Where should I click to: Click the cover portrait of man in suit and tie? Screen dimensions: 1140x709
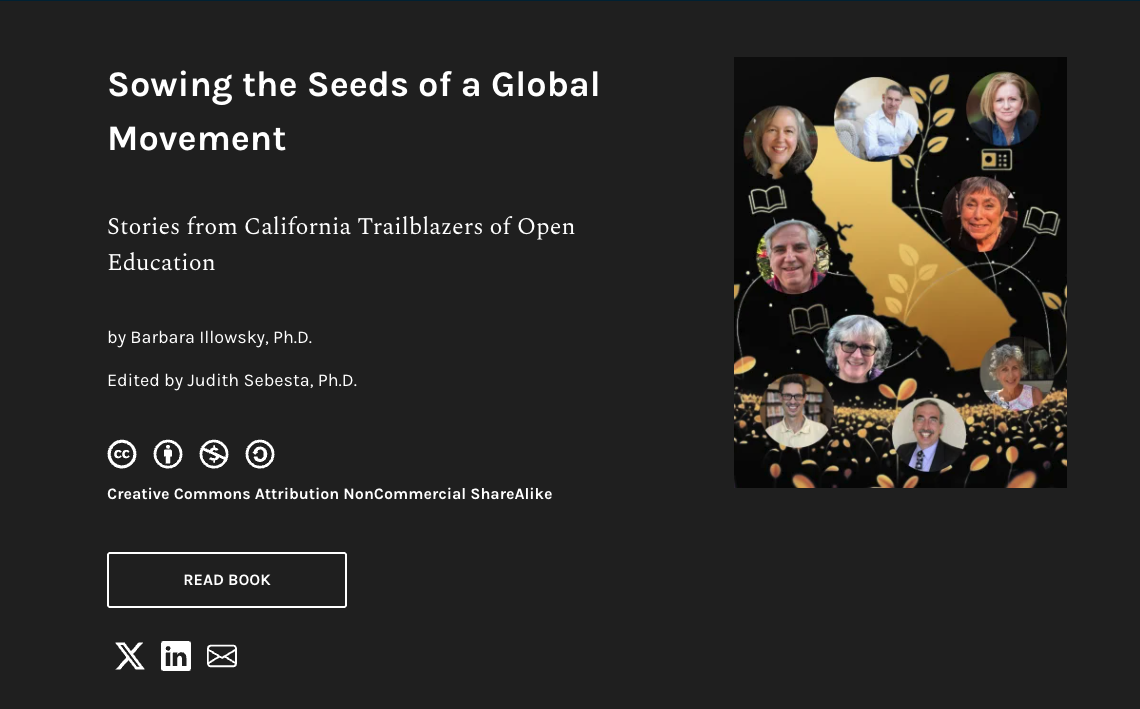pyautogui.click(x=928, y=435)
